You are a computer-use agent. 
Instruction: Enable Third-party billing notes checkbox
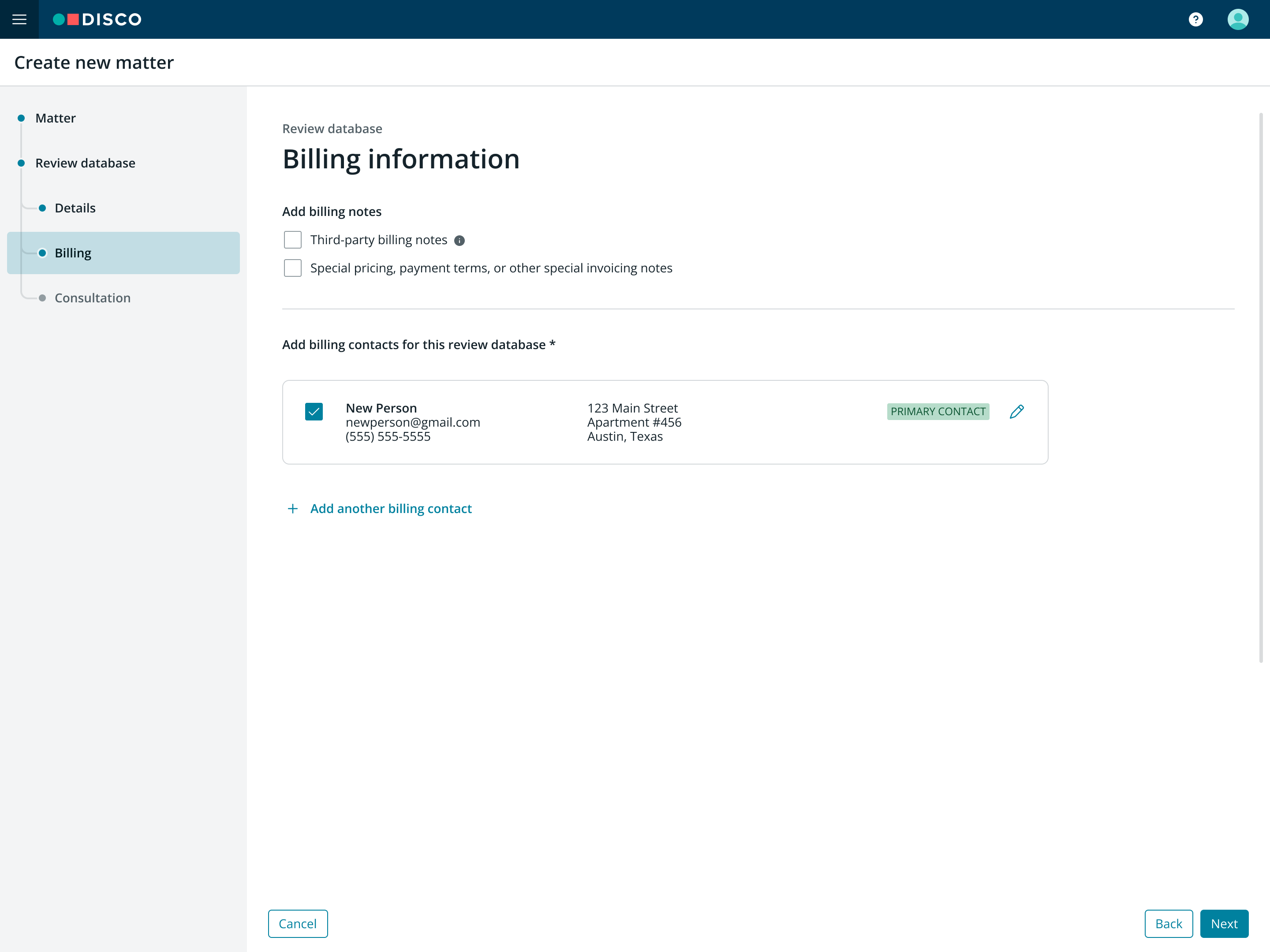(x=293, y=240)
